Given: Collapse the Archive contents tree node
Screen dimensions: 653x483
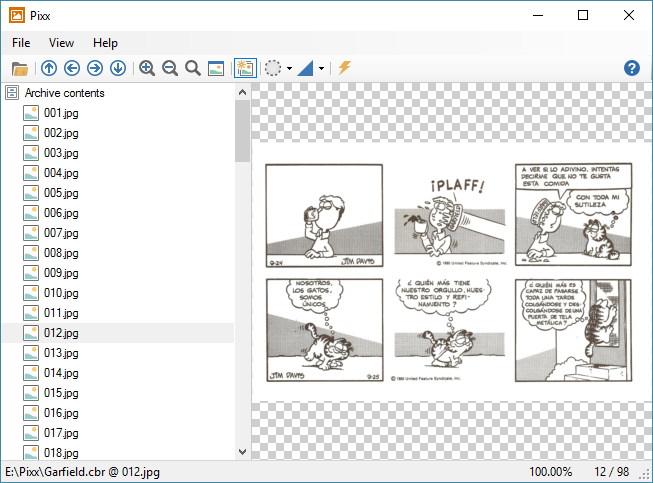Looking at the screenshot, I should [x=12, y=93].
